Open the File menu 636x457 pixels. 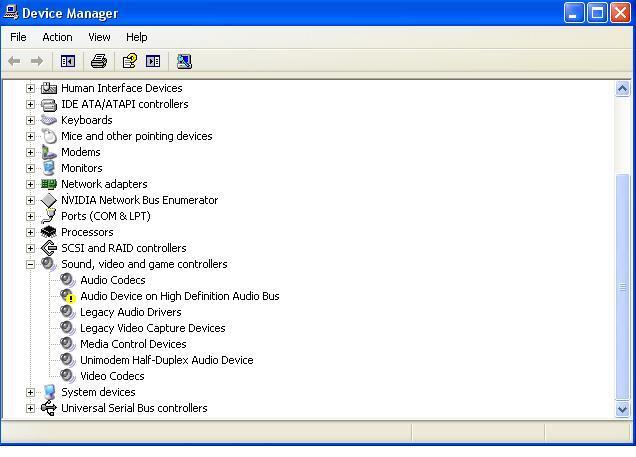tap(18, 37)
